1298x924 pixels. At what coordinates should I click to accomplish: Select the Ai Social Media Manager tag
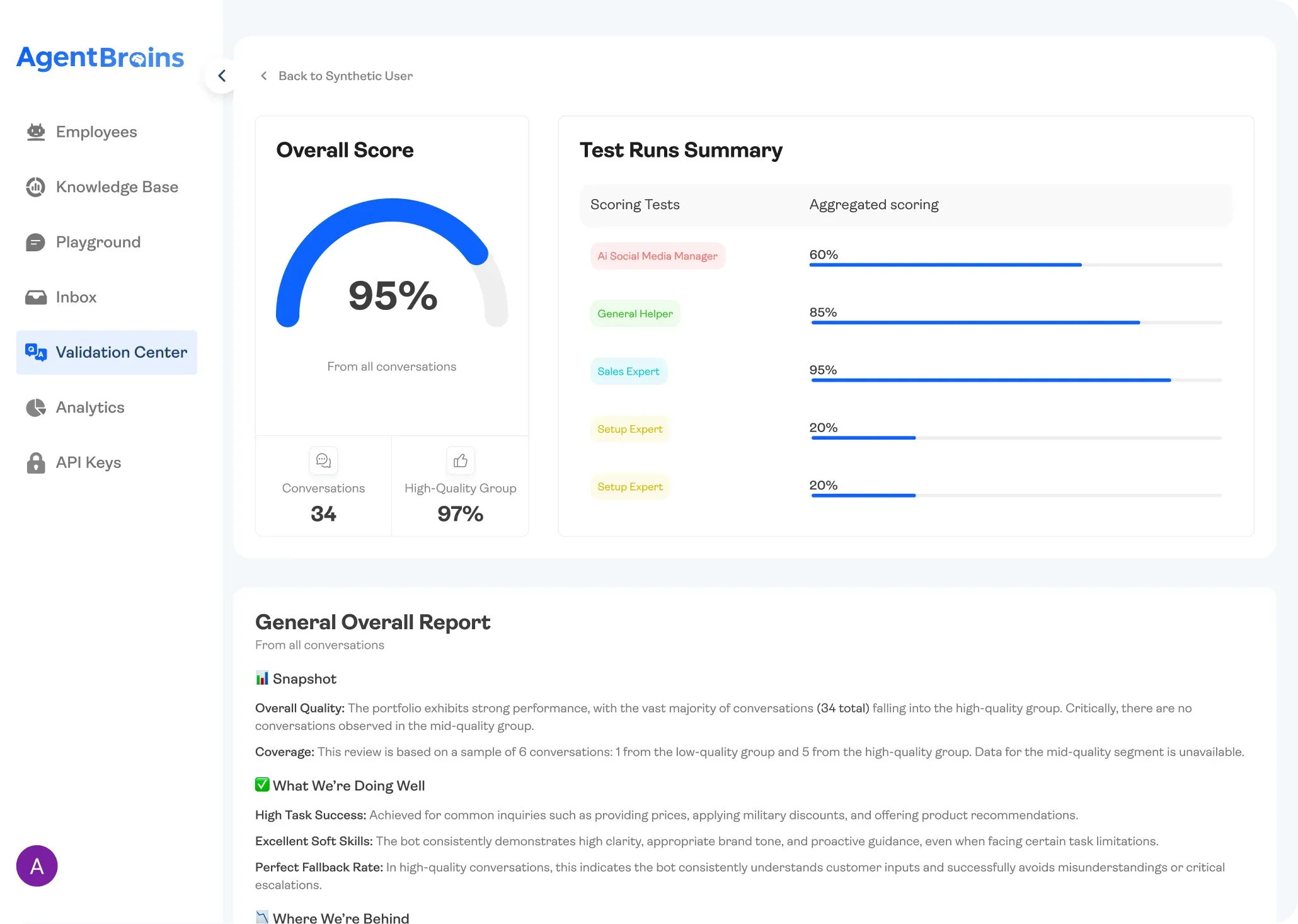tap(657, 256)
